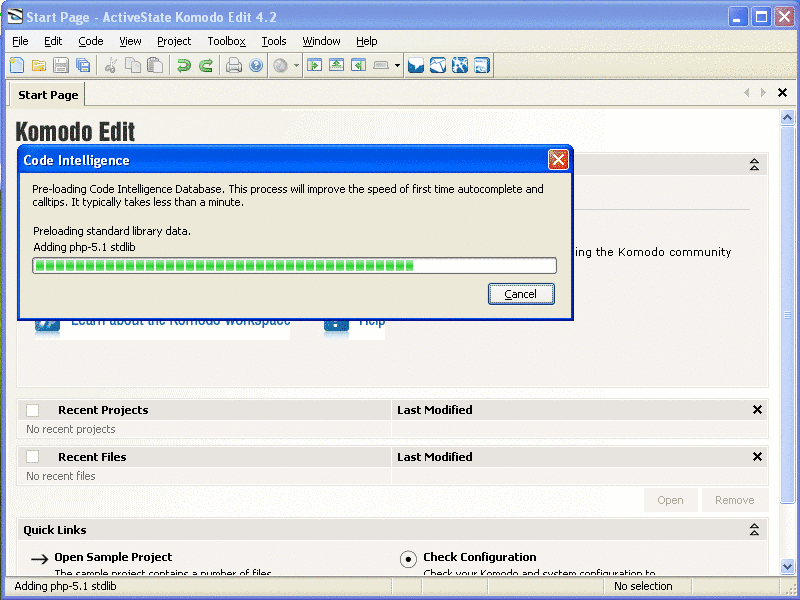Open the dropdown arrow beside the globe icon
Screen dimensions: 800x600
[x=297, y=67]
